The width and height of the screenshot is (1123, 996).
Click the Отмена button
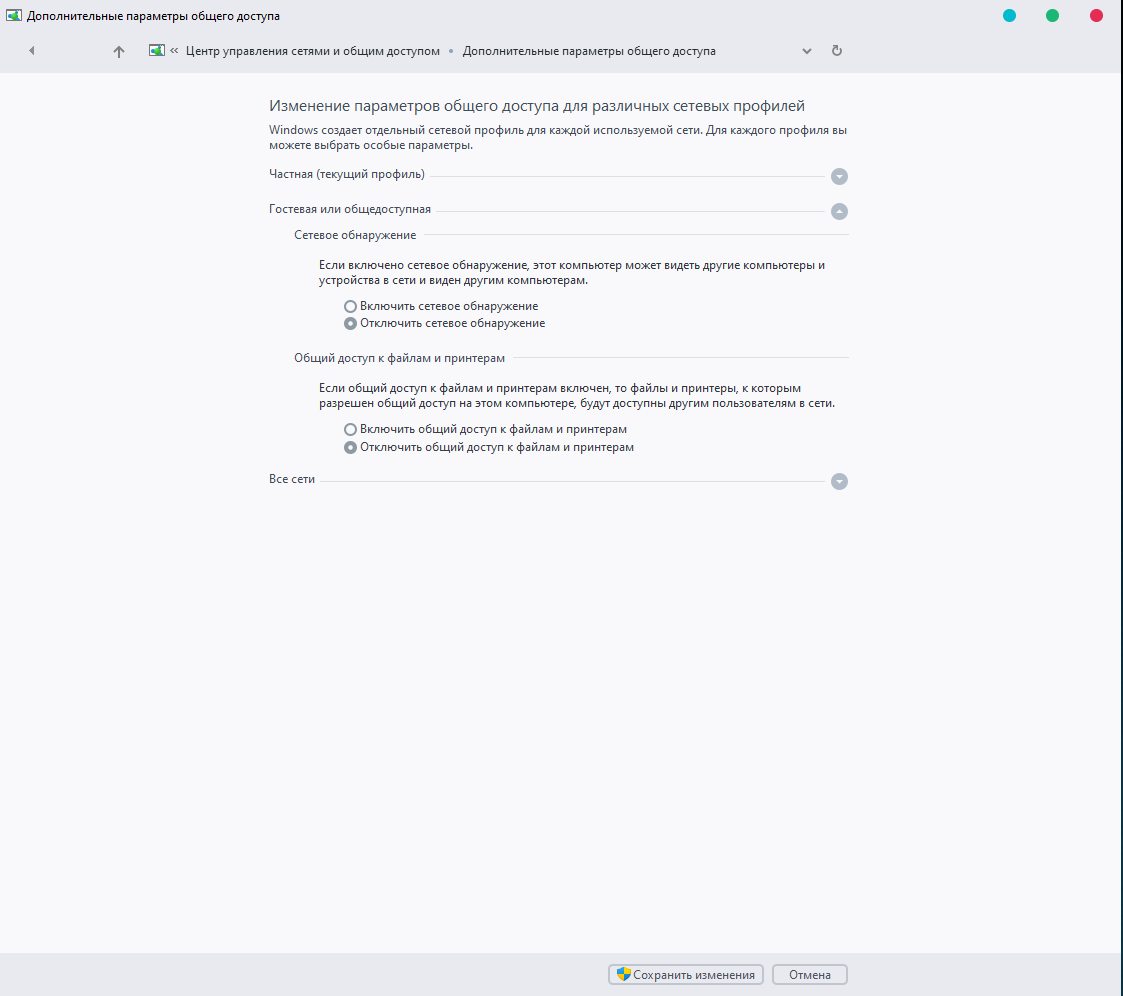click(x=809, y=975)
